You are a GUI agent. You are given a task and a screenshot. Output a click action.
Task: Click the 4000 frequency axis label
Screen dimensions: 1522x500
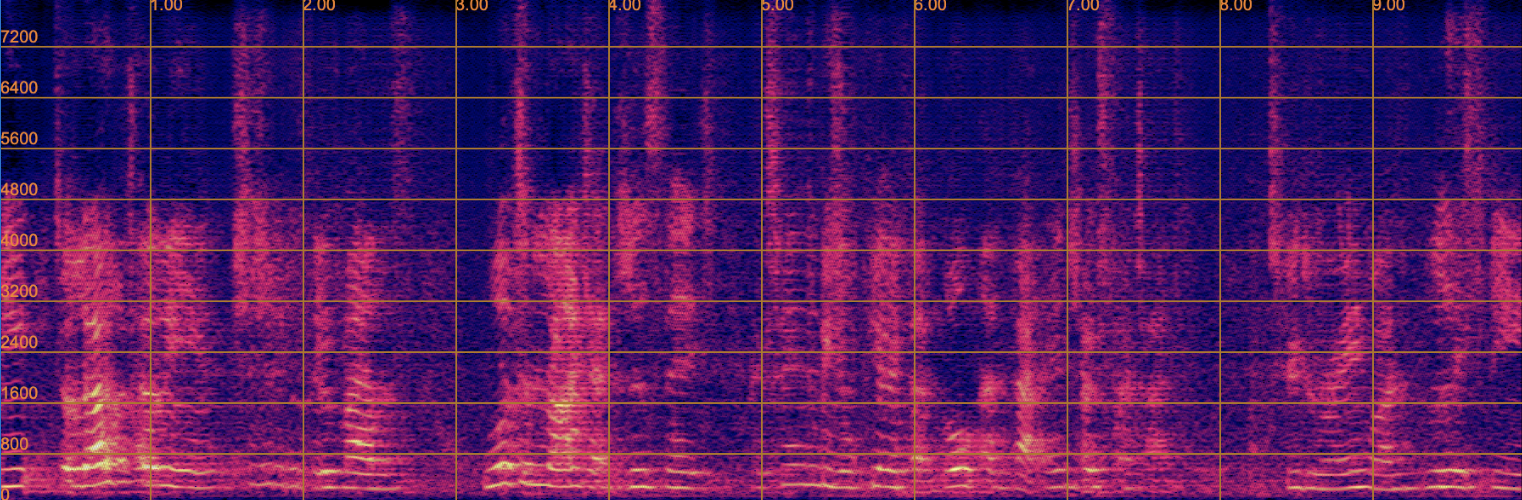tap(19, 240)
